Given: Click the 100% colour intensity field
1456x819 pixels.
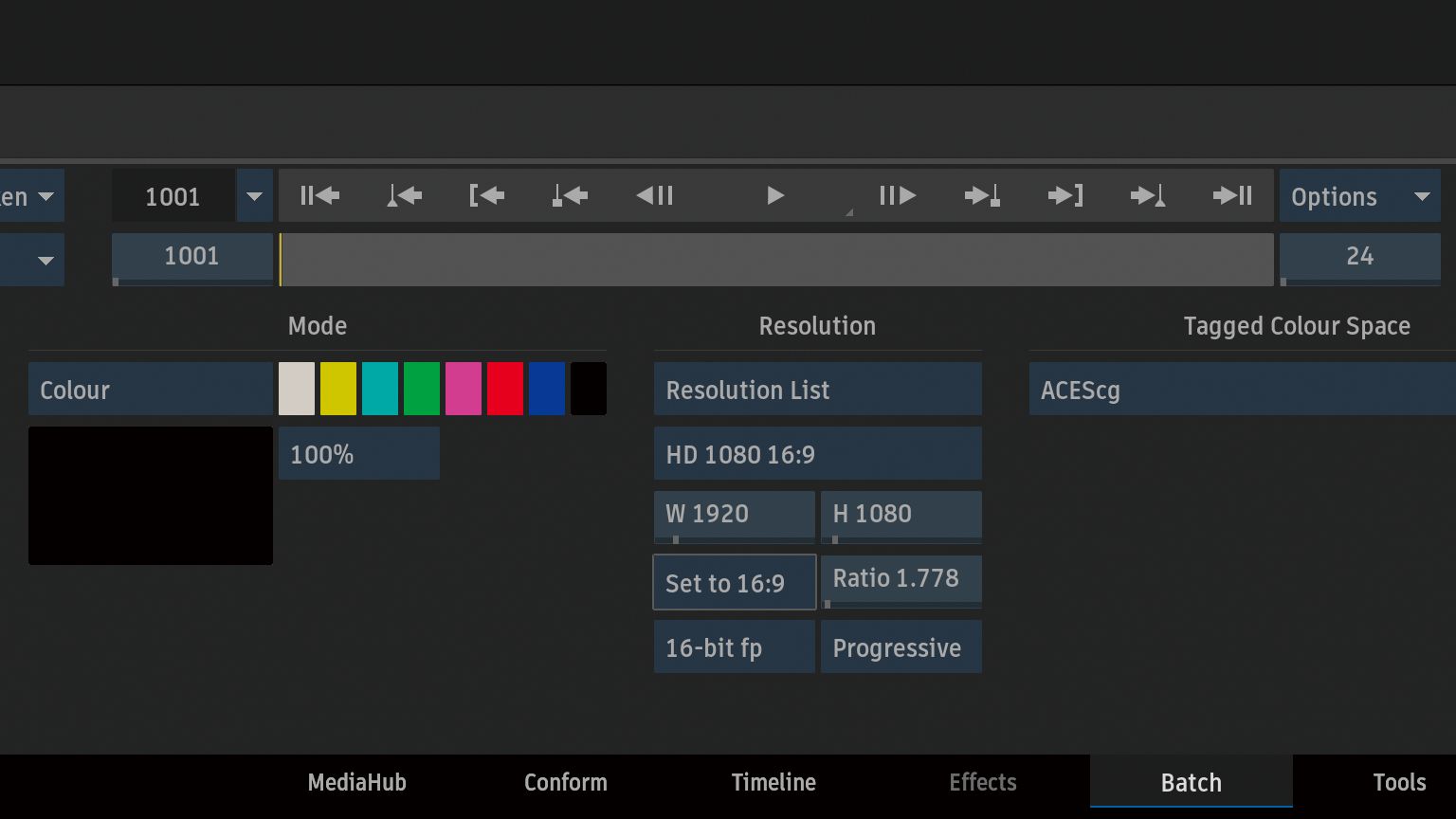Looking at the screenshot, I should (x=359, y=454).
